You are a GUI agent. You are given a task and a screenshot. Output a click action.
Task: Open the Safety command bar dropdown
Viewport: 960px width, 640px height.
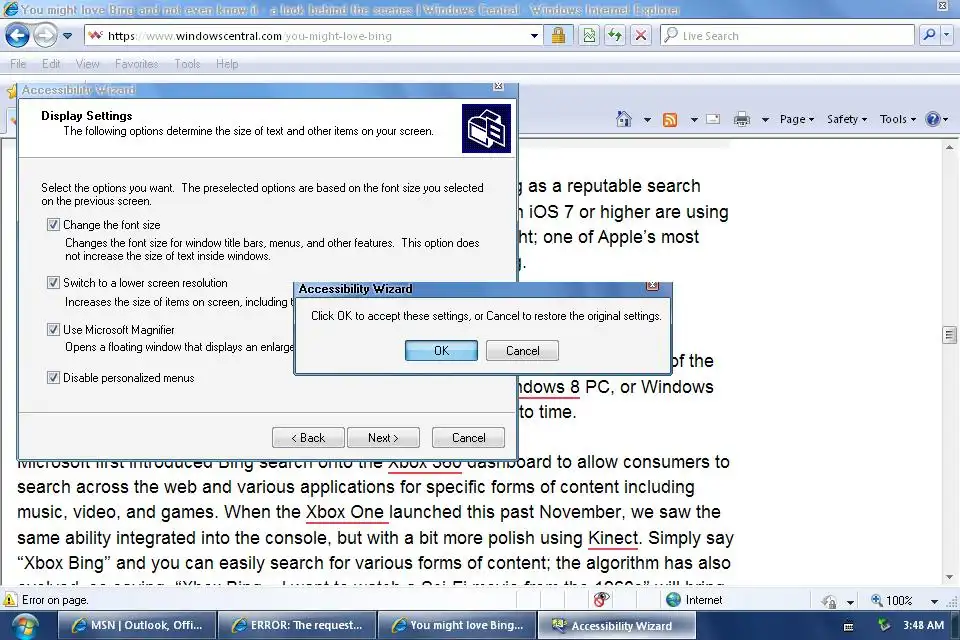pos(847,119)
